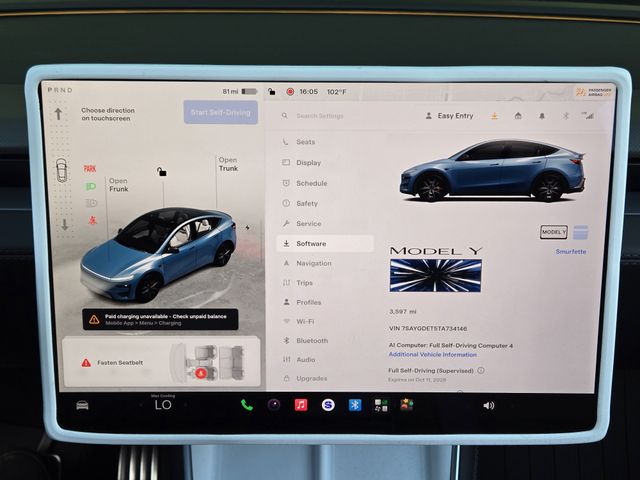This screenshot has height=480, width=640.
Task: Open the Apple Music app
Action: click(x=301, y=404)
